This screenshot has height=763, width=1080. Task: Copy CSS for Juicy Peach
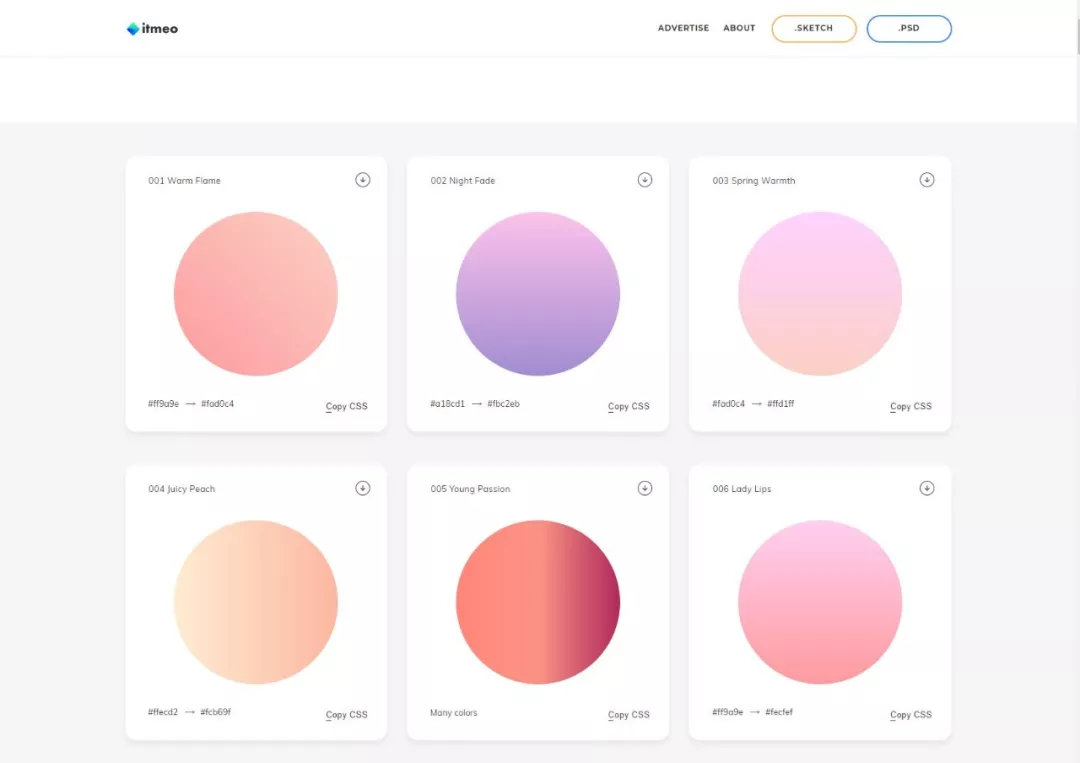pyautogui.click(x=346, y=715)
